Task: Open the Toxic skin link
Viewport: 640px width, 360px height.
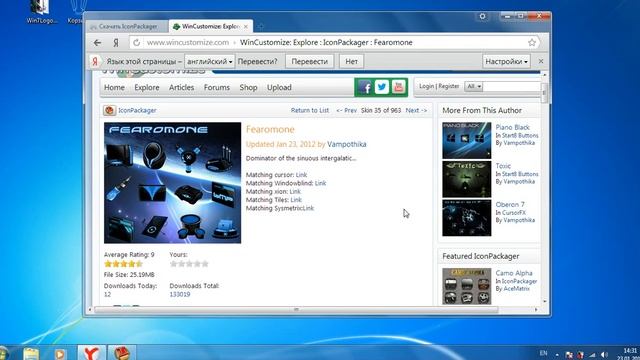Action: 503,166
